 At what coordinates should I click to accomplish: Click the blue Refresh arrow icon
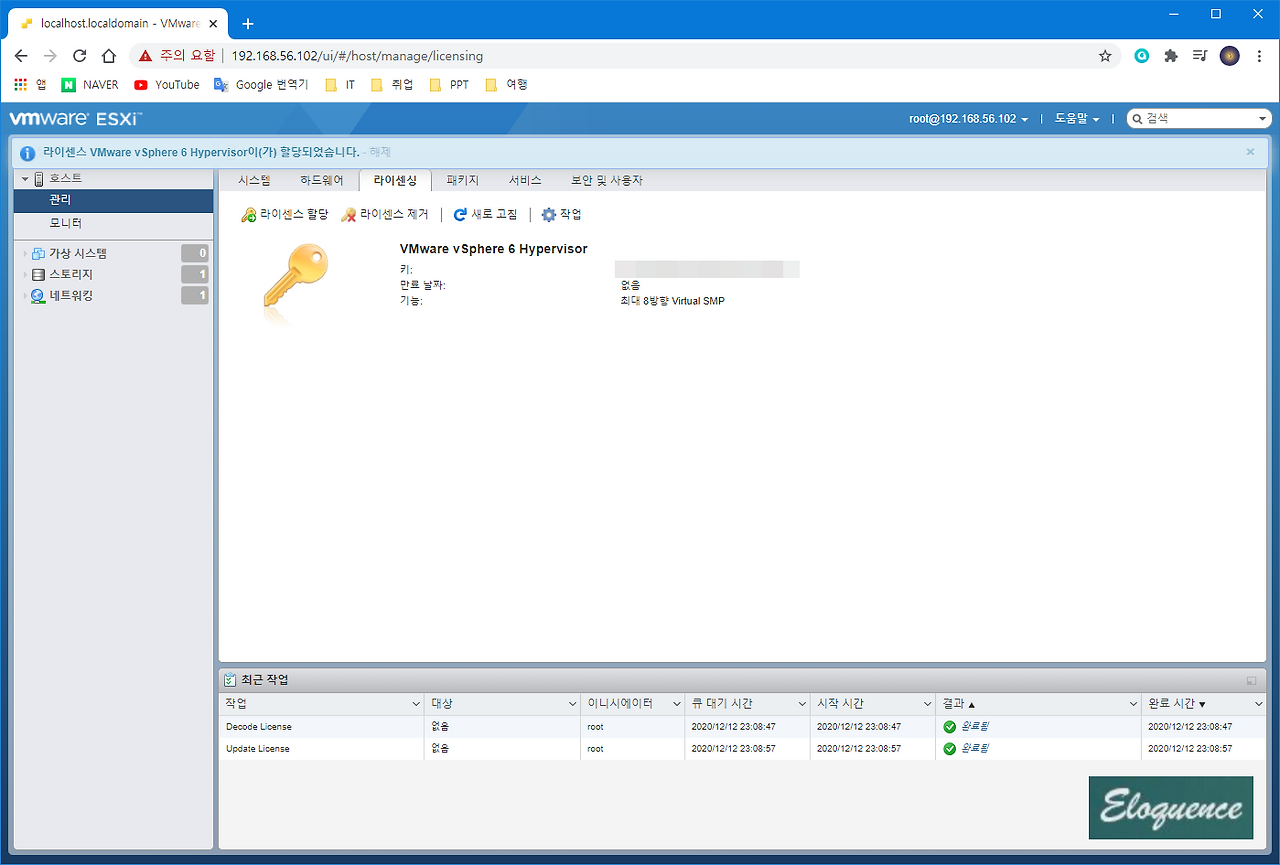(x=460, y=215)
